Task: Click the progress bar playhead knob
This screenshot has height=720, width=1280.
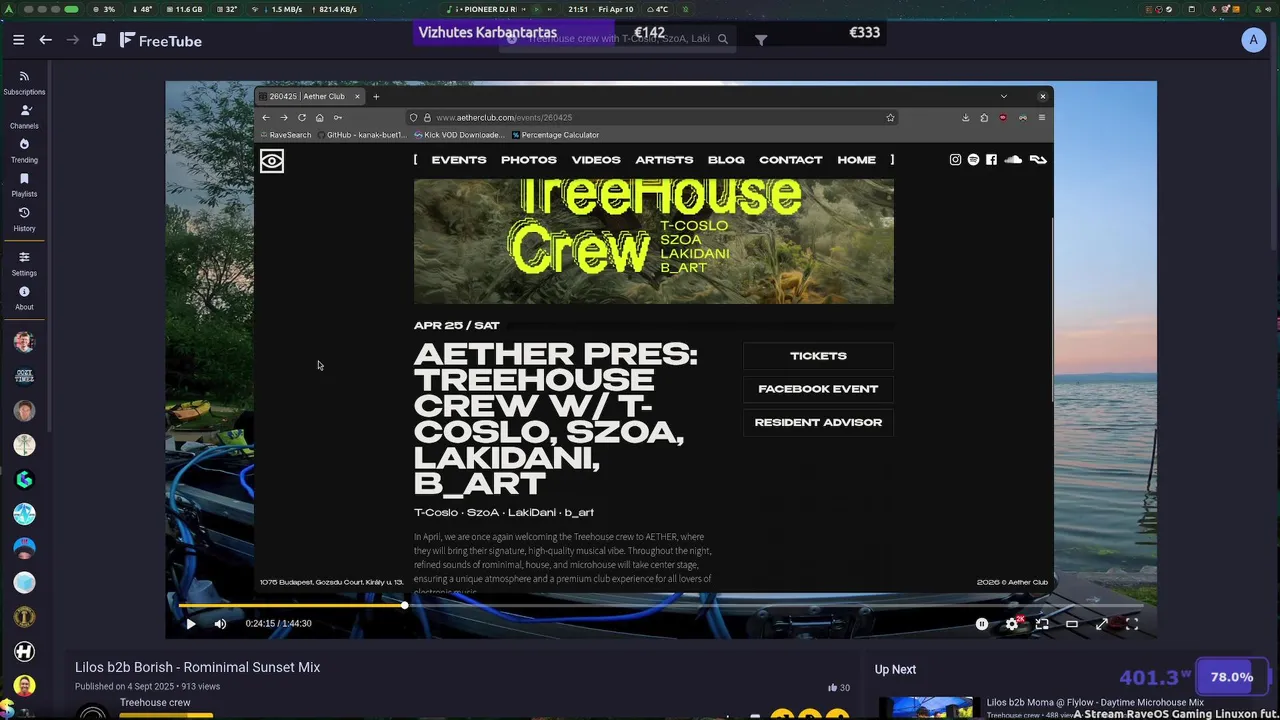Action: point(404,605)
